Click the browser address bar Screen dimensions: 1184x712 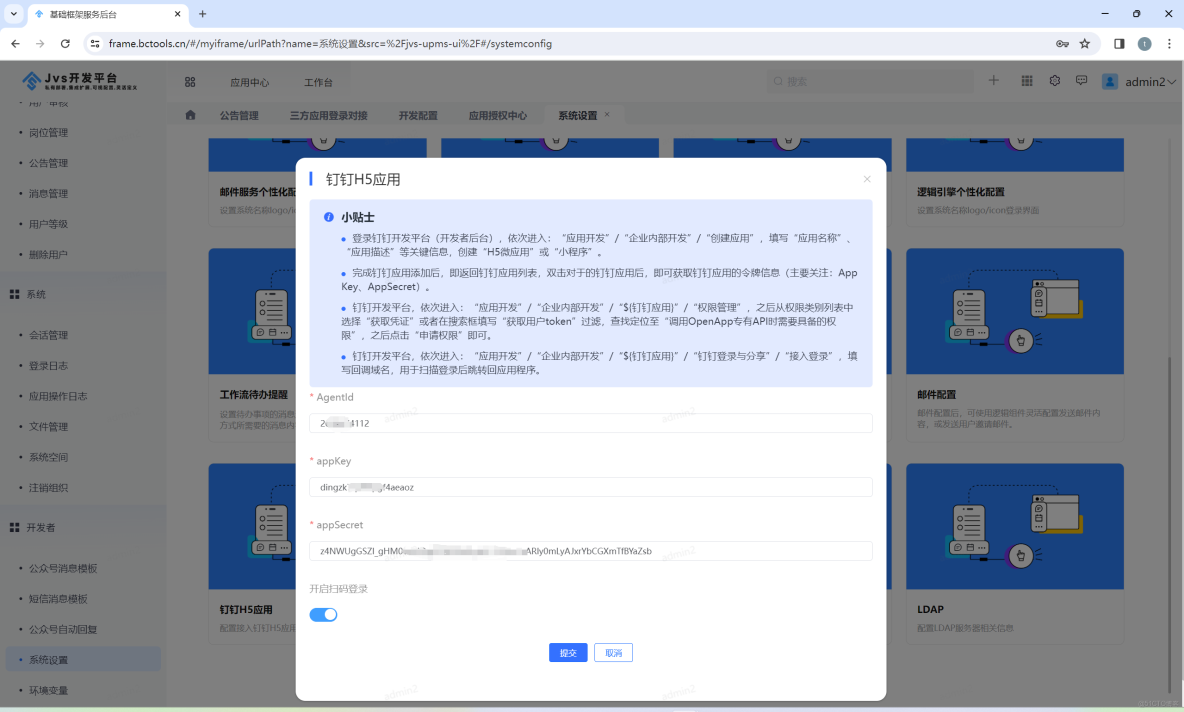coord(400,44)
